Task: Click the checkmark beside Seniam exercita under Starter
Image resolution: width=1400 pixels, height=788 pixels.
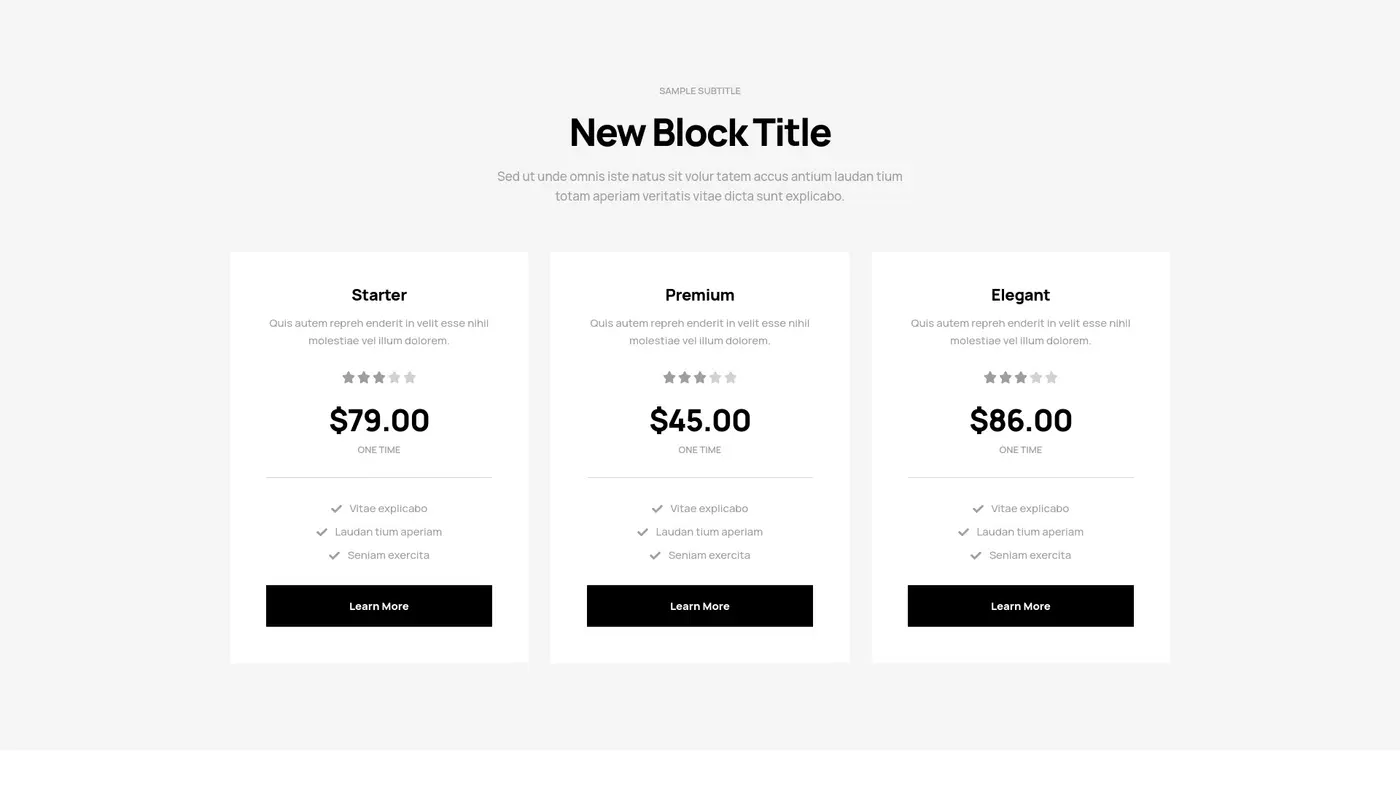Action: [333, 554]
